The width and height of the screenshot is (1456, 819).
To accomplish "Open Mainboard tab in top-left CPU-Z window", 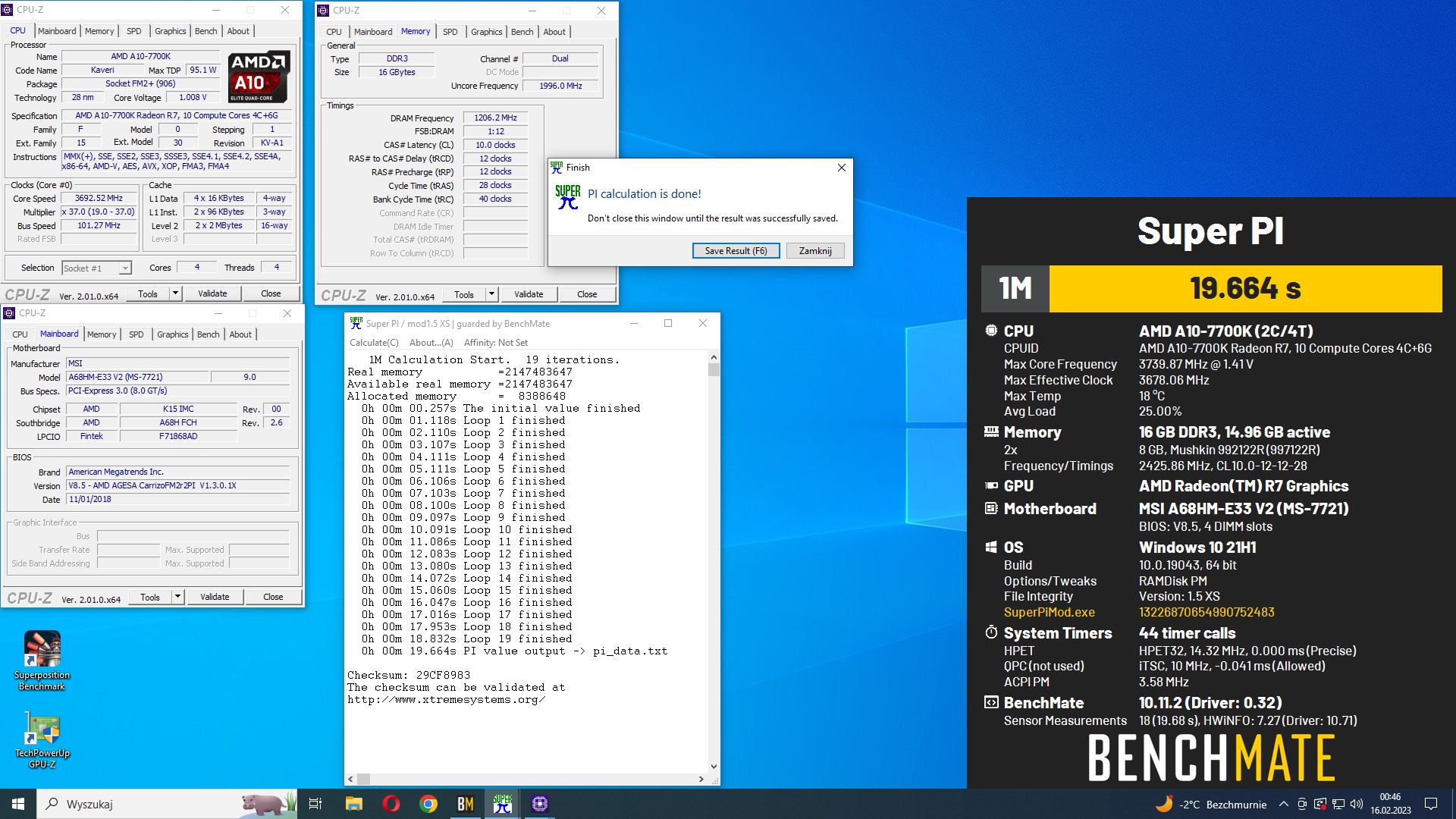I will pyautogui.click(x=57, y=31).
